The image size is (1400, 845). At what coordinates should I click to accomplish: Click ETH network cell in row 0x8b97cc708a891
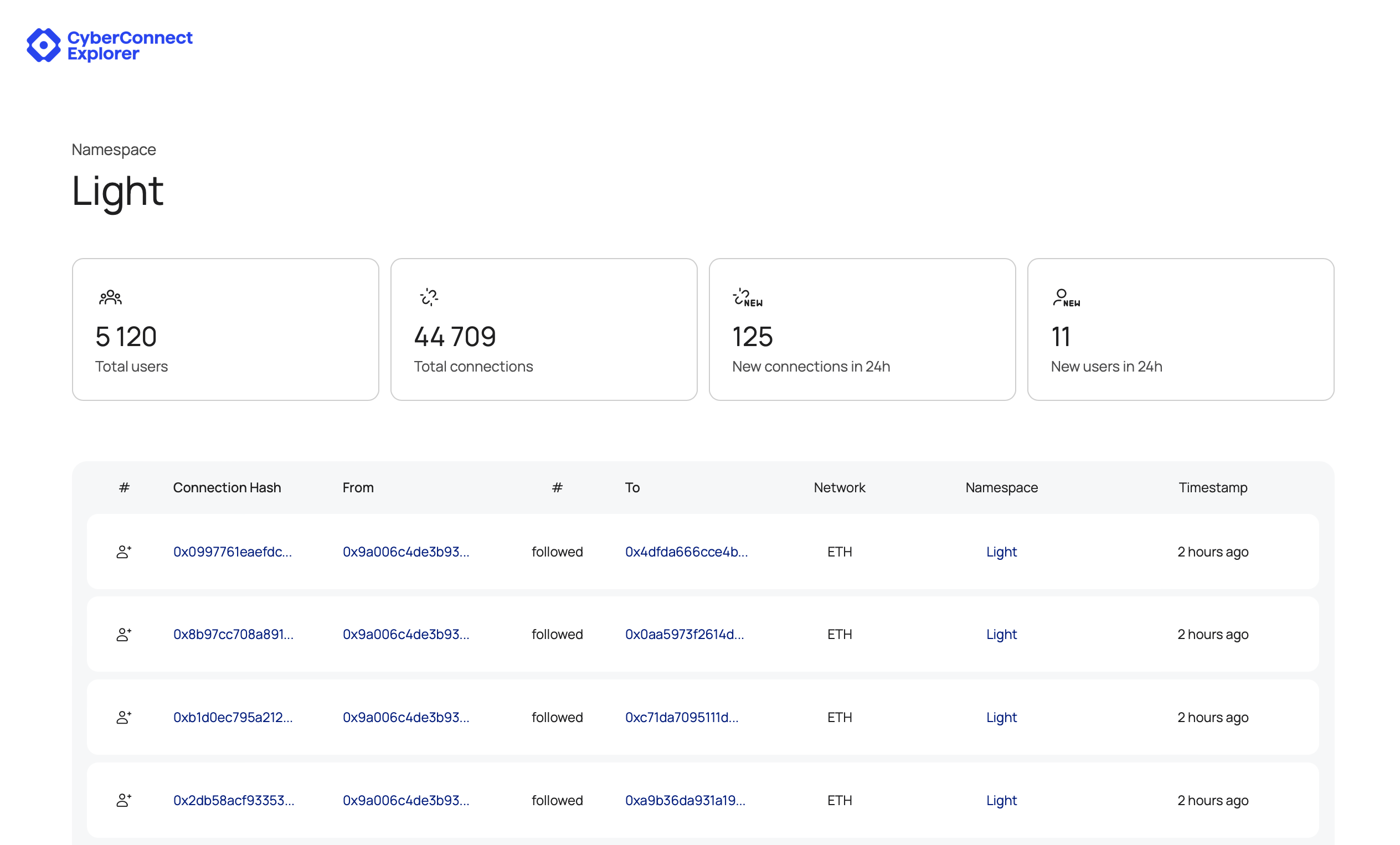click(839, 635)
